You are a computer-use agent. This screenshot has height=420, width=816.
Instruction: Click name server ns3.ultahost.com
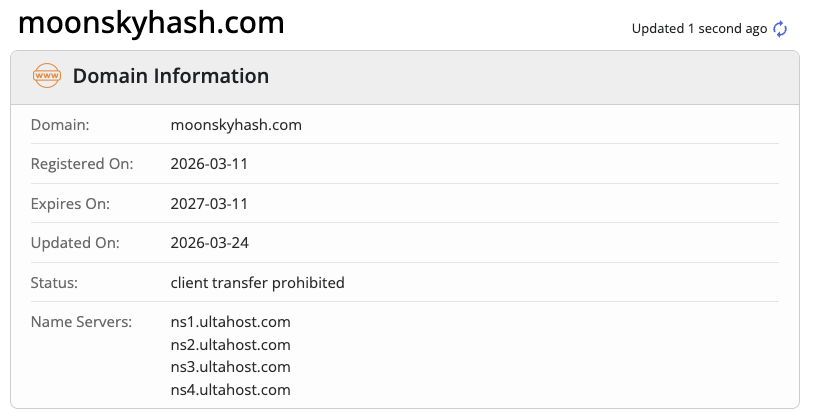tap(231, 367)
